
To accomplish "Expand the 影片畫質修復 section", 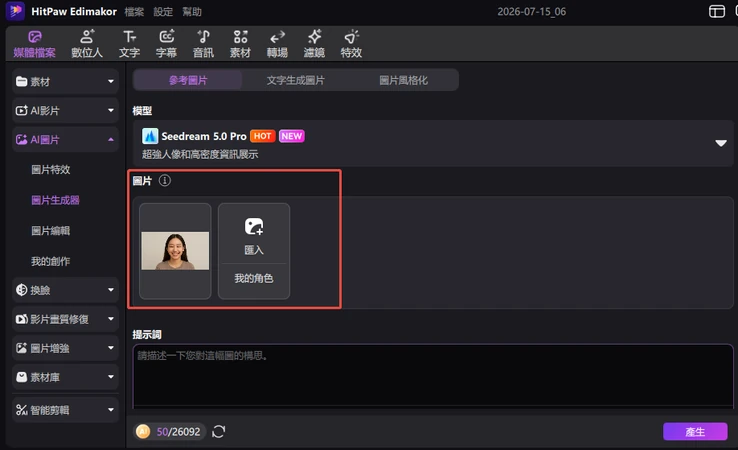I will click(x=65, y=319).
